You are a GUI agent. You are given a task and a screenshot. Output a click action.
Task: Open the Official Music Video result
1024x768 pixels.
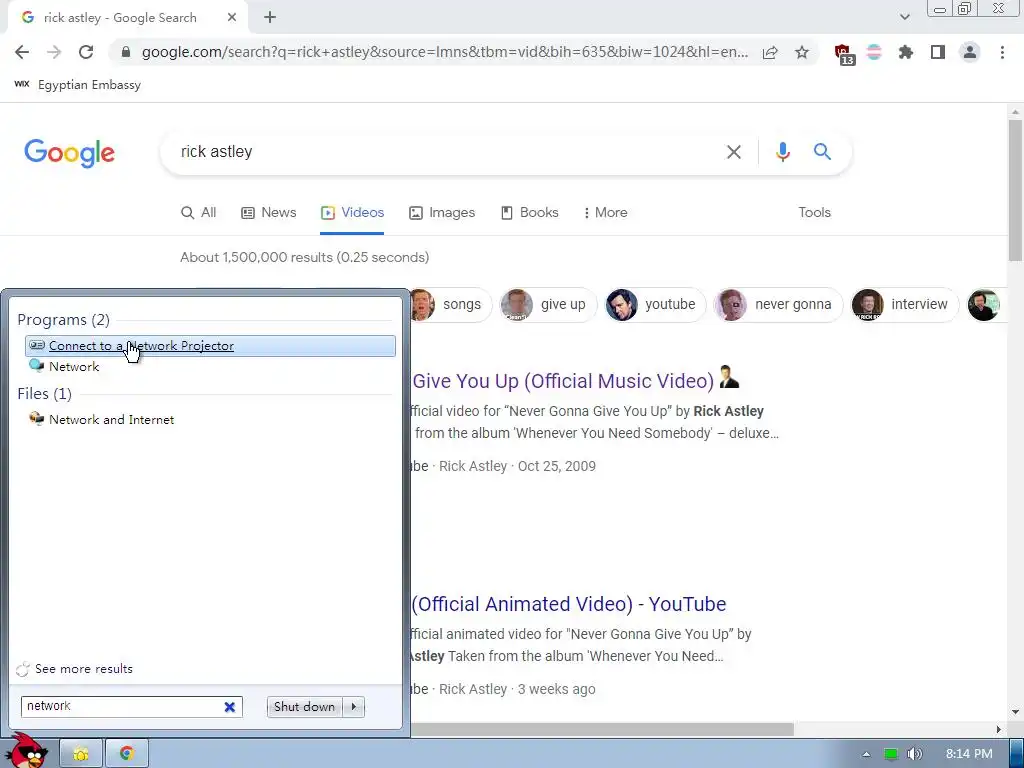(x=563, y=381)
